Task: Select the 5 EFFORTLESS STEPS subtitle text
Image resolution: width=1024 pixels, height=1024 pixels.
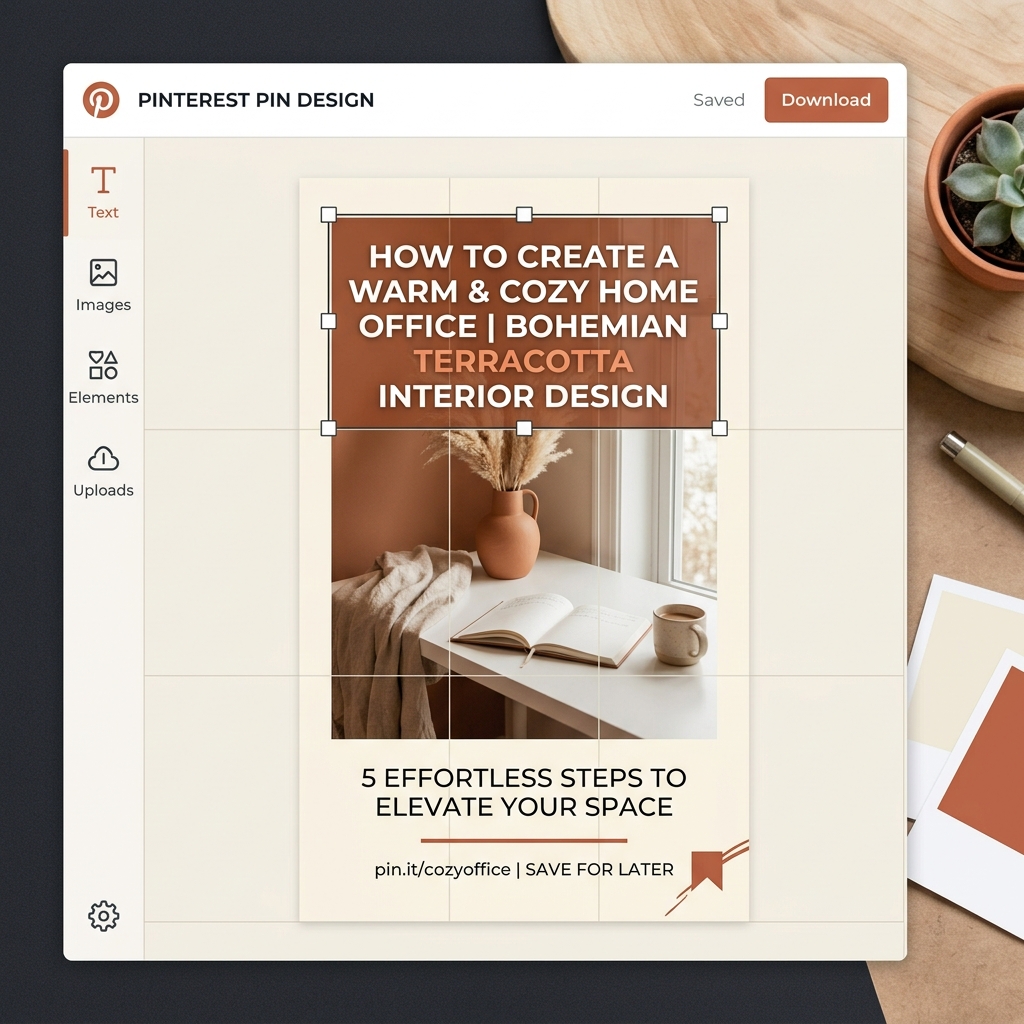Action: (x=524, y=792)
